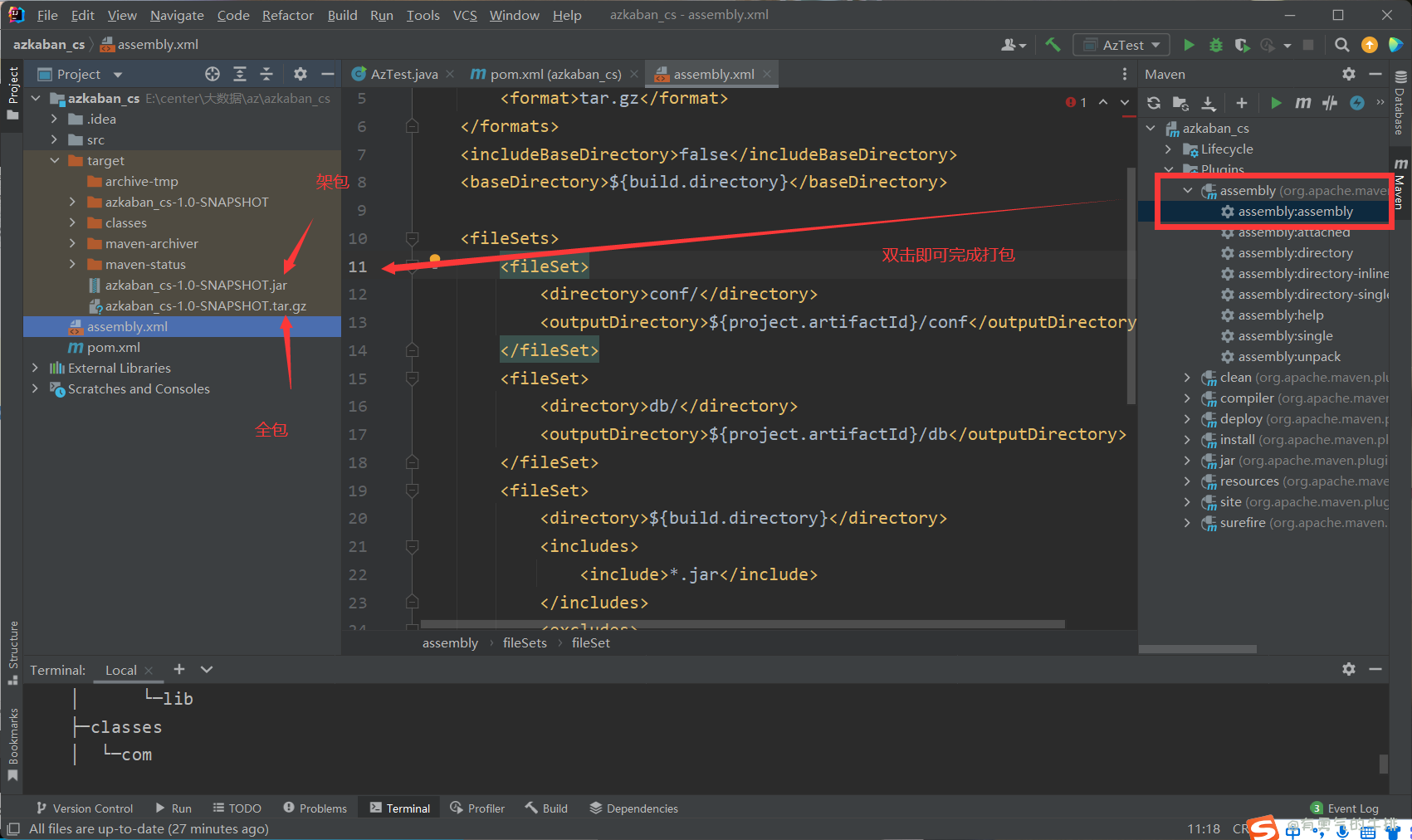Go to next highlighted error arrow
The height and width of the screenshot is (840, 1412).
(x=1125, y=102)
